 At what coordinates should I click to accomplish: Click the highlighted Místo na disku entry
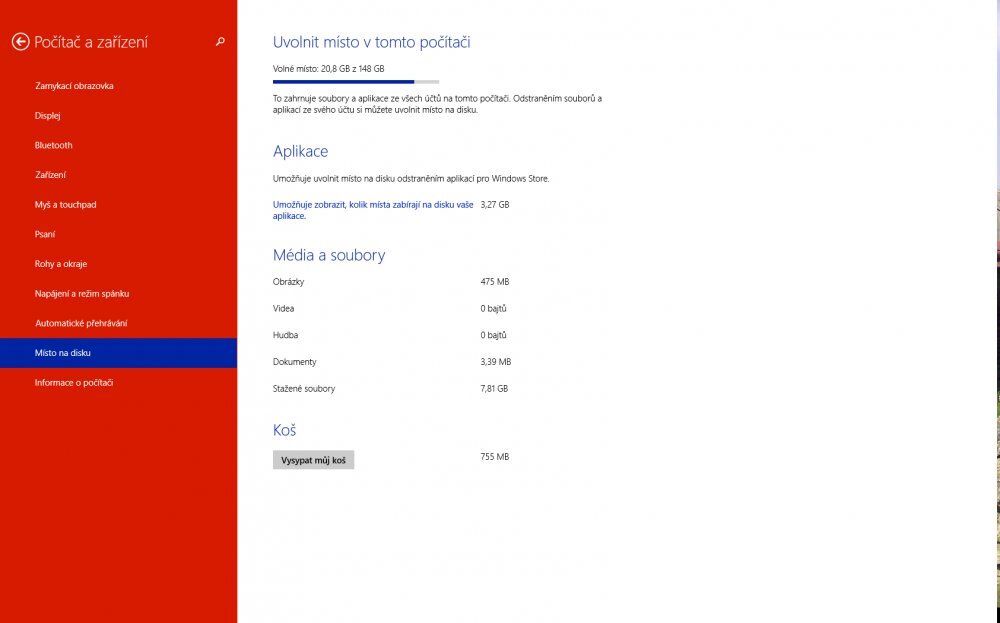[x=62, y=352]
